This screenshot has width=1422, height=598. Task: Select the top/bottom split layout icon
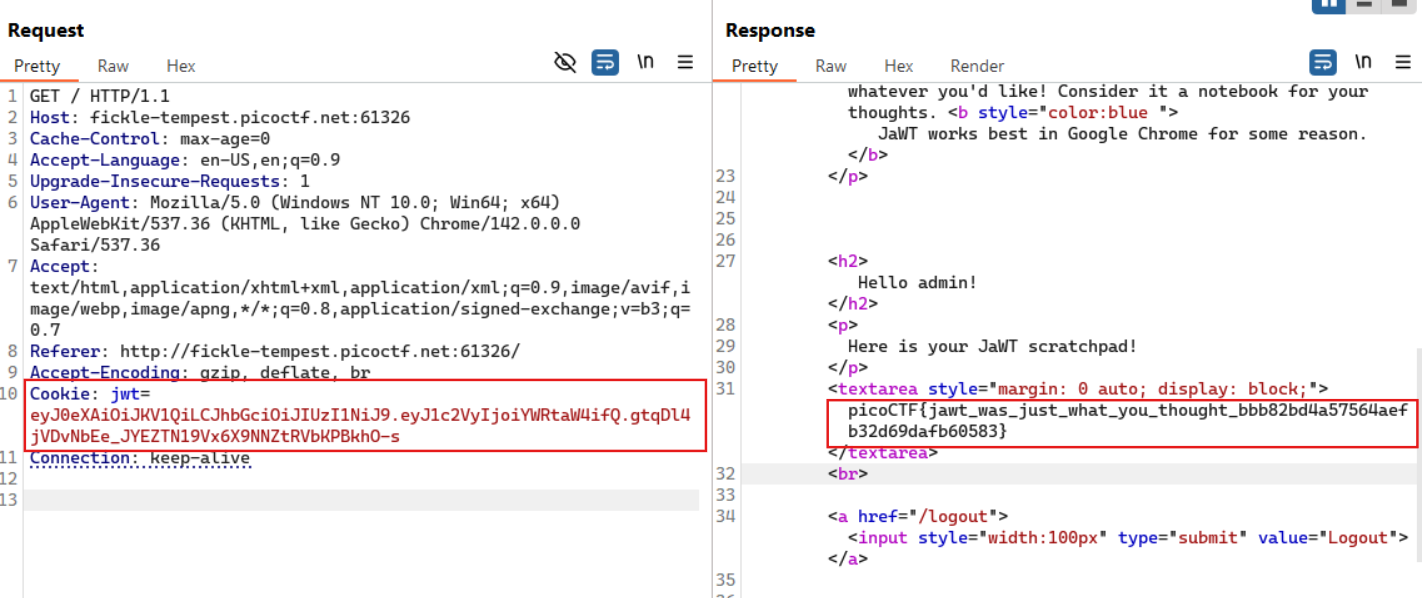[x=1362, y=4]
